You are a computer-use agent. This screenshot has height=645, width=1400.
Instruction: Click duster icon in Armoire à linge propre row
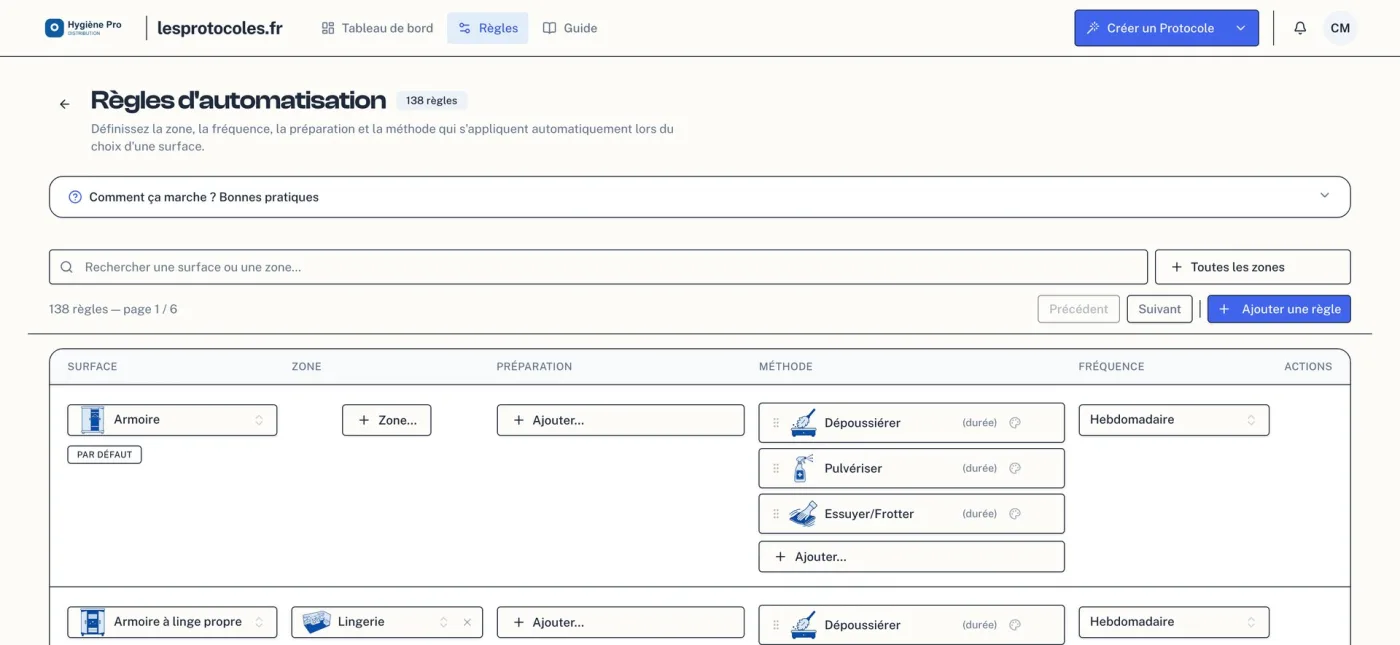coord(803,625)
